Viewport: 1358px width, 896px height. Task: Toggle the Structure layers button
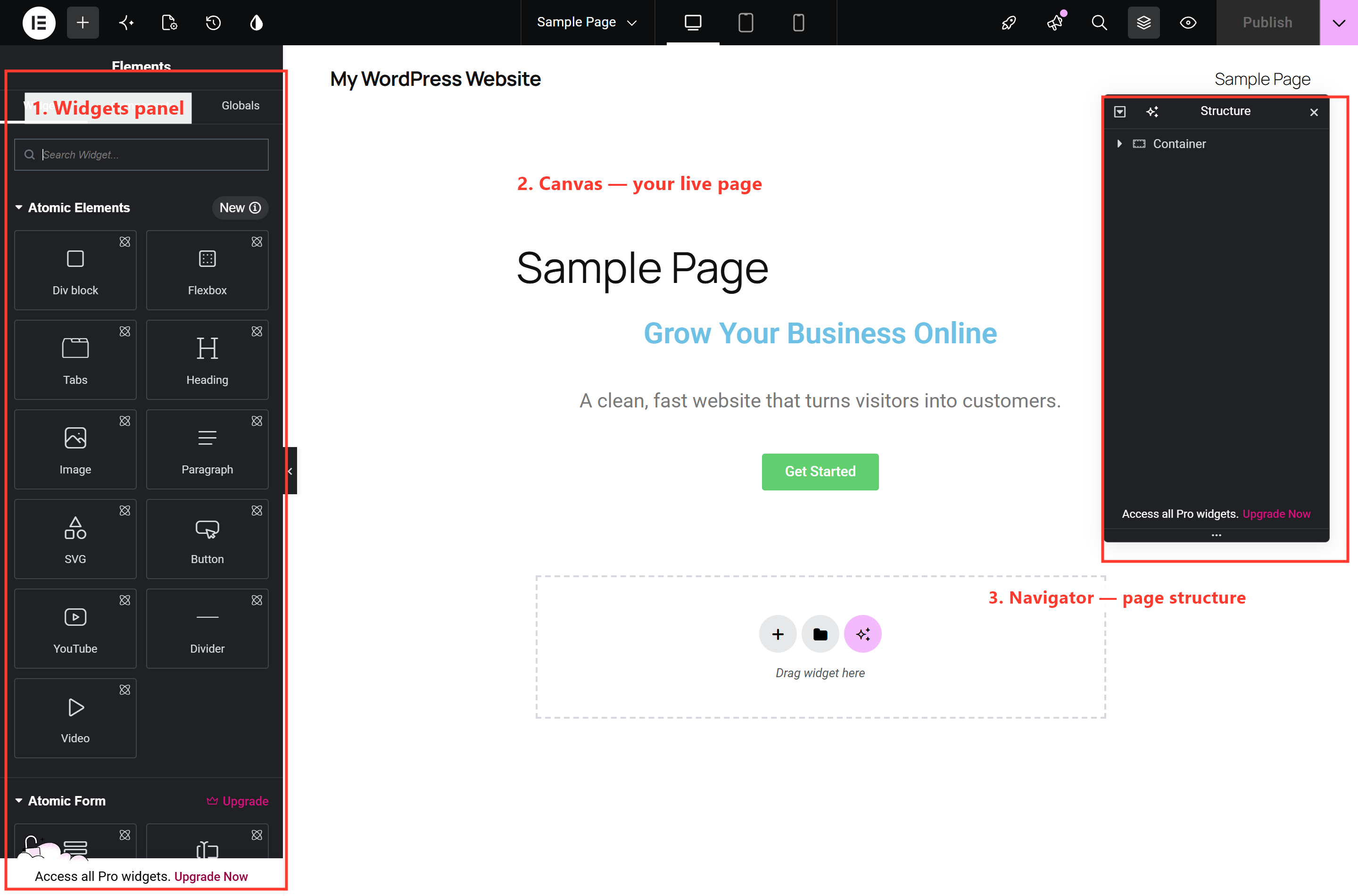(1144, 23)
